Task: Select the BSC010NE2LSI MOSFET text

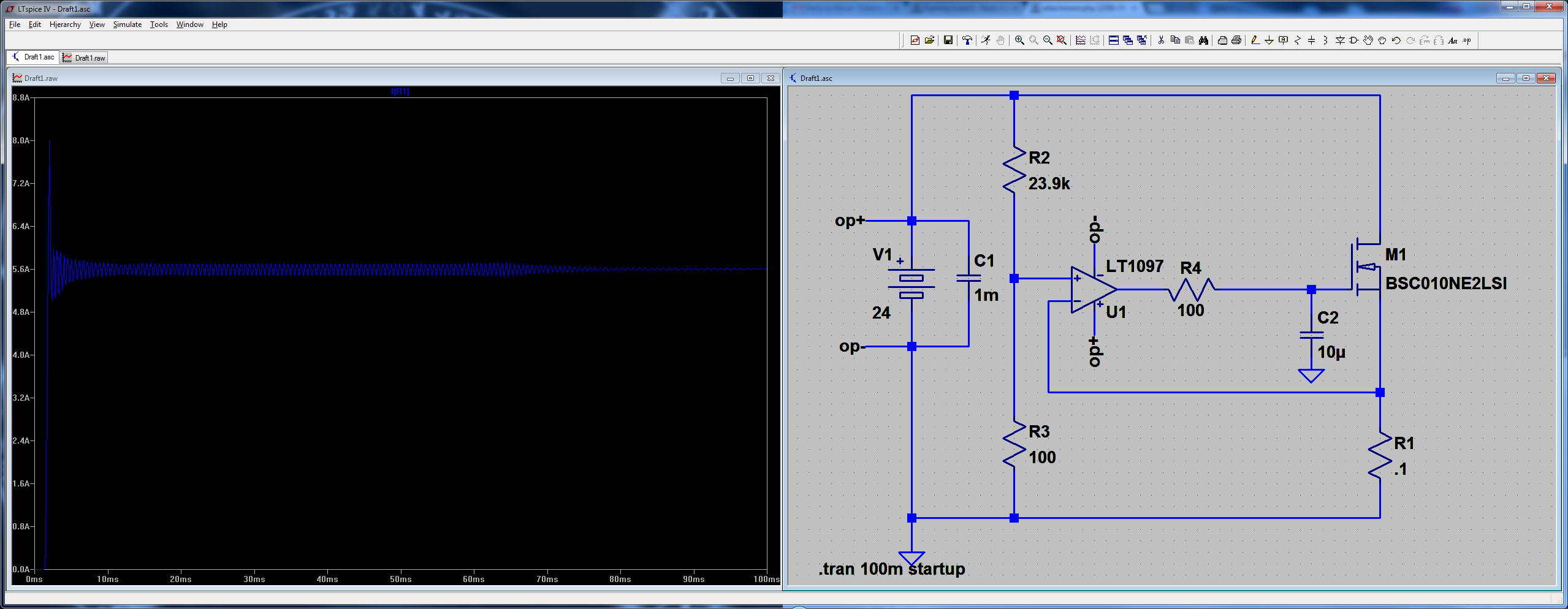Action: pos(1446,283)
